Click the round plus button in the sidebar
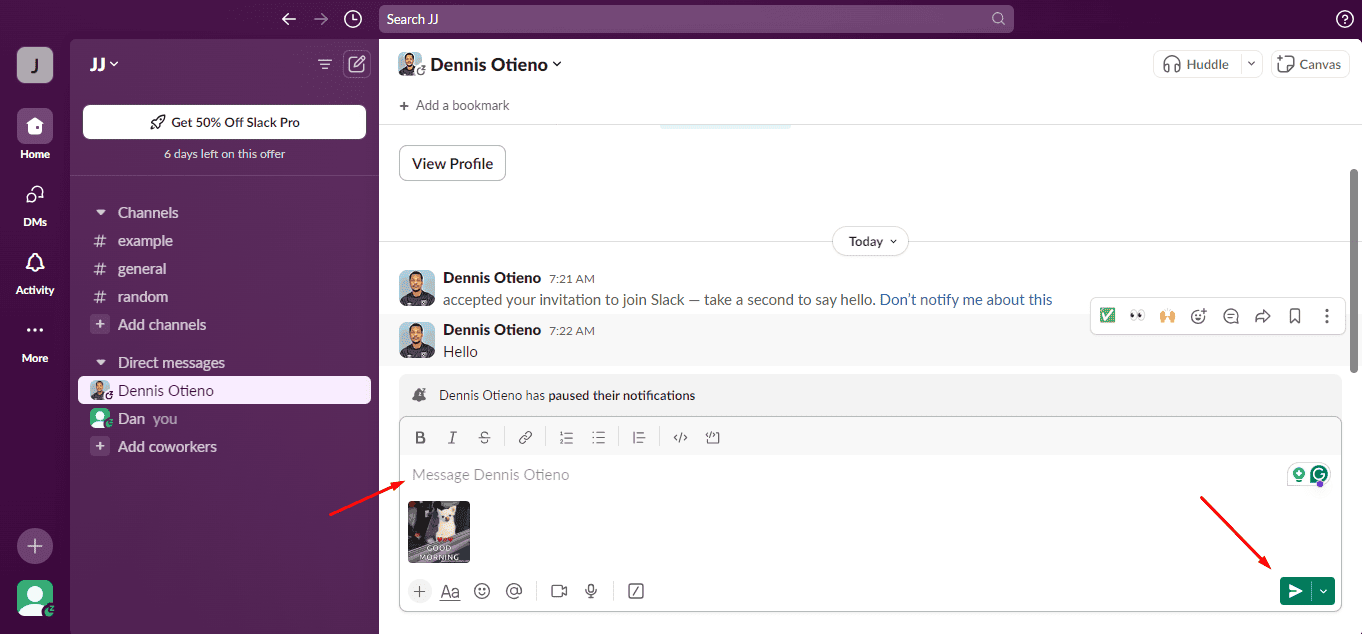This screenshot has height=634, width=1362. [x=35, y=546]
